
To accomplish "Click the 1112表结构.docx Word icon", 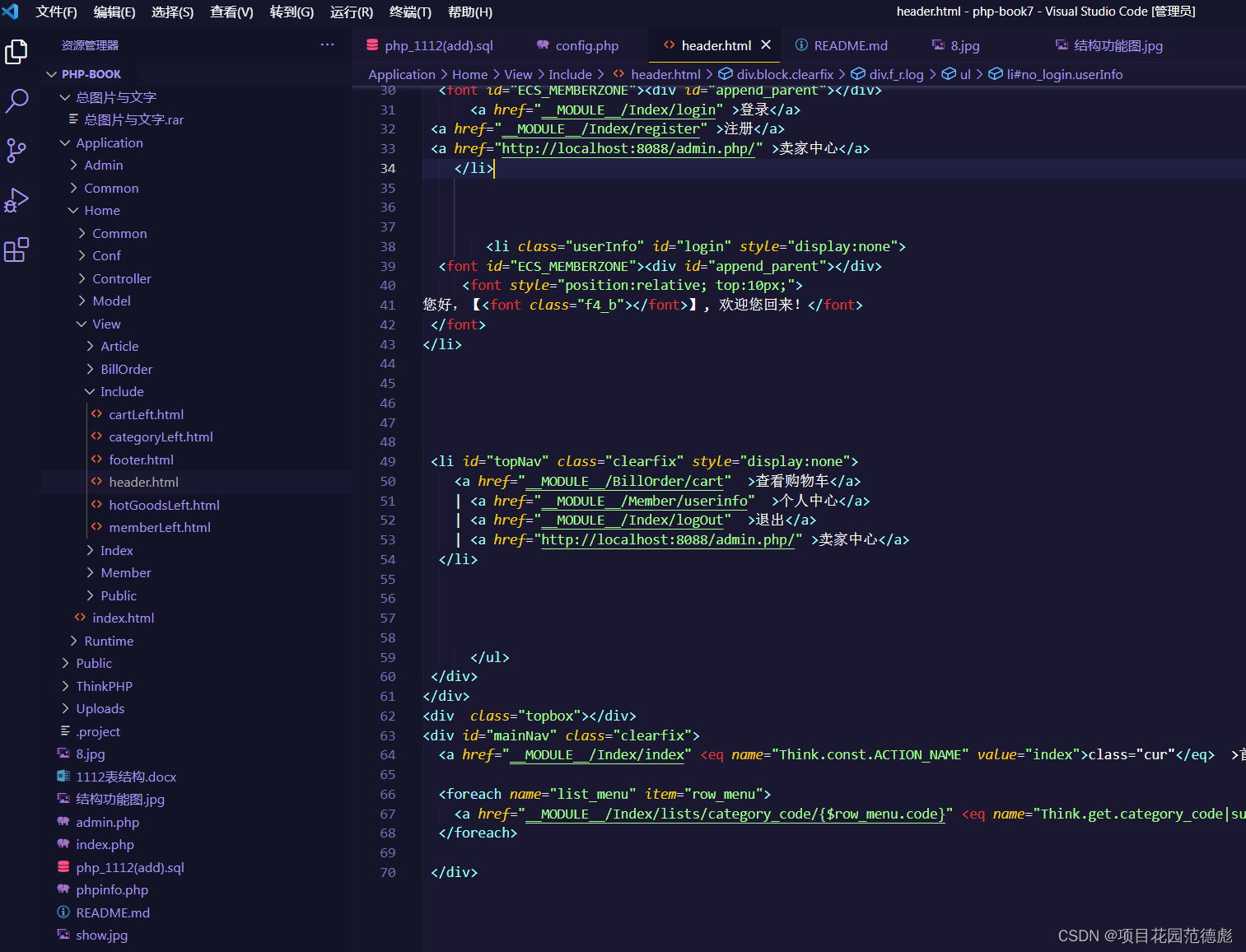I will pos(63,777).
